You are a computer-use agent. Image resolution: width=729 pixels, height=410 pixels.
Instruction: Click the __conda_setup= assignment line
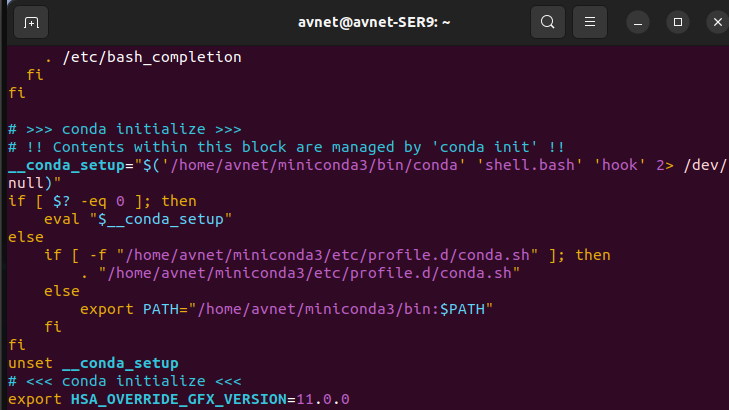click(360, 165)
